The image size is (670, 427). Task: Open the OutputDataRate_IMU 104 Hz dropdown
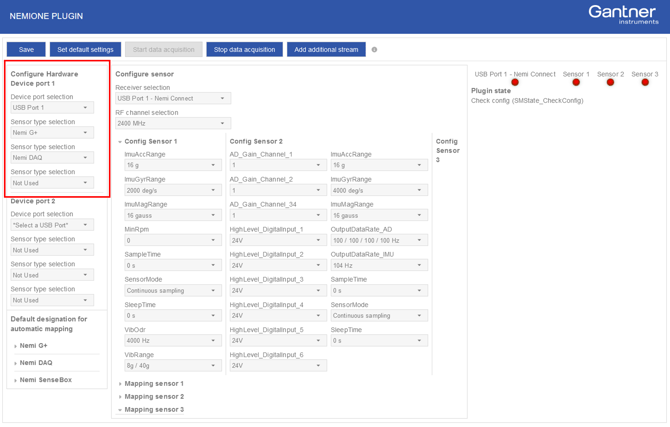[x=379, y=265]
